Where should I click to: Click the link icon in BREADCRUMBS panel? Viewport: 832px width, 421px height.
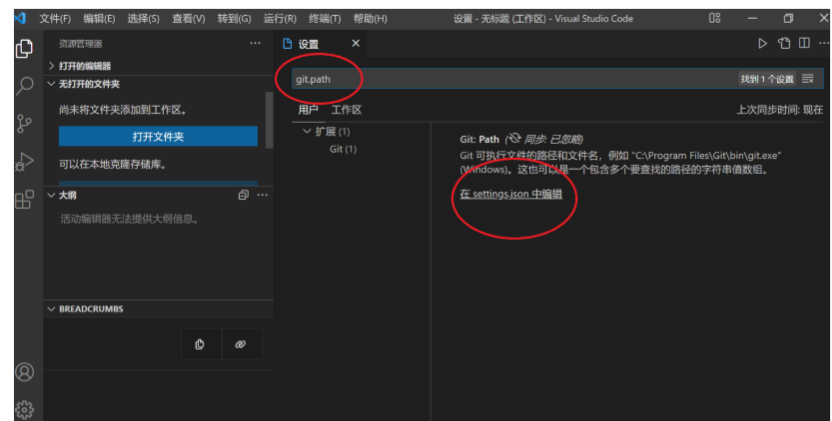point(240,344)
